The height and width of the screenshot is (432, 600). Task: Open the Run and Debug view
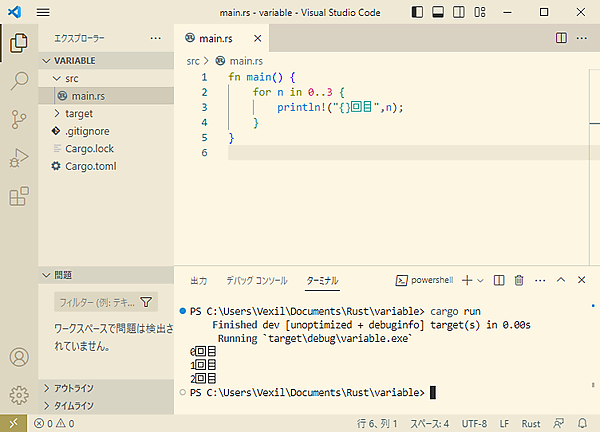pyautogui.click(x=18, y=158)
